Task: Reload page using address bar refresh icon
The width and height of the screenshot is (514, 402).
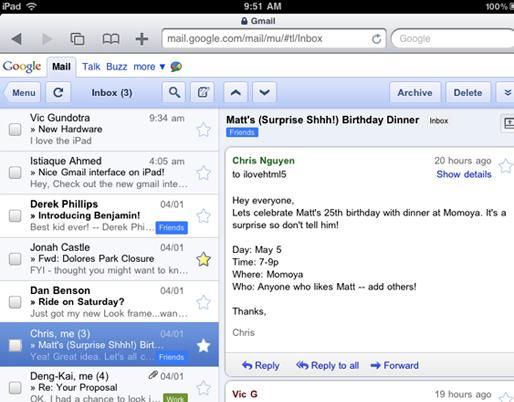Action: coord(376,39)
